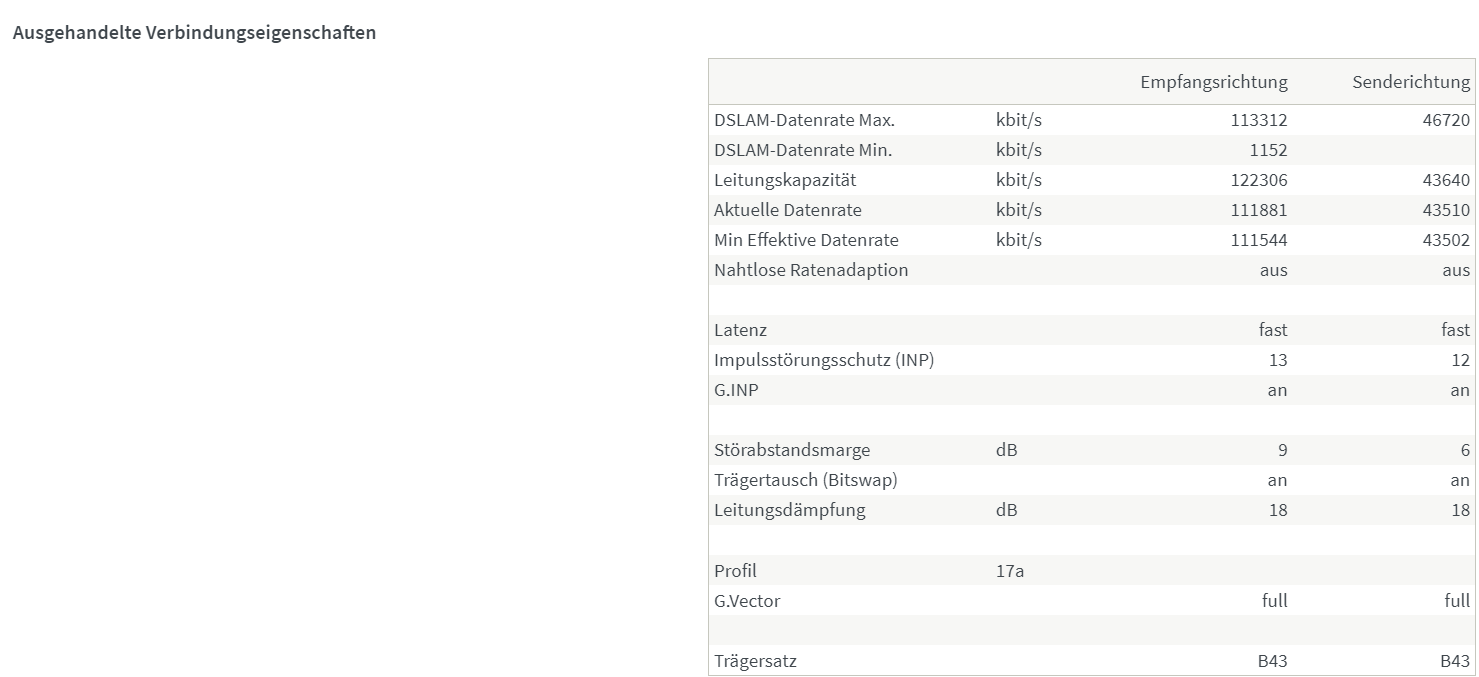Select the Senderichtung column header
1479x677 pixels.
(x=1411, y=82)
